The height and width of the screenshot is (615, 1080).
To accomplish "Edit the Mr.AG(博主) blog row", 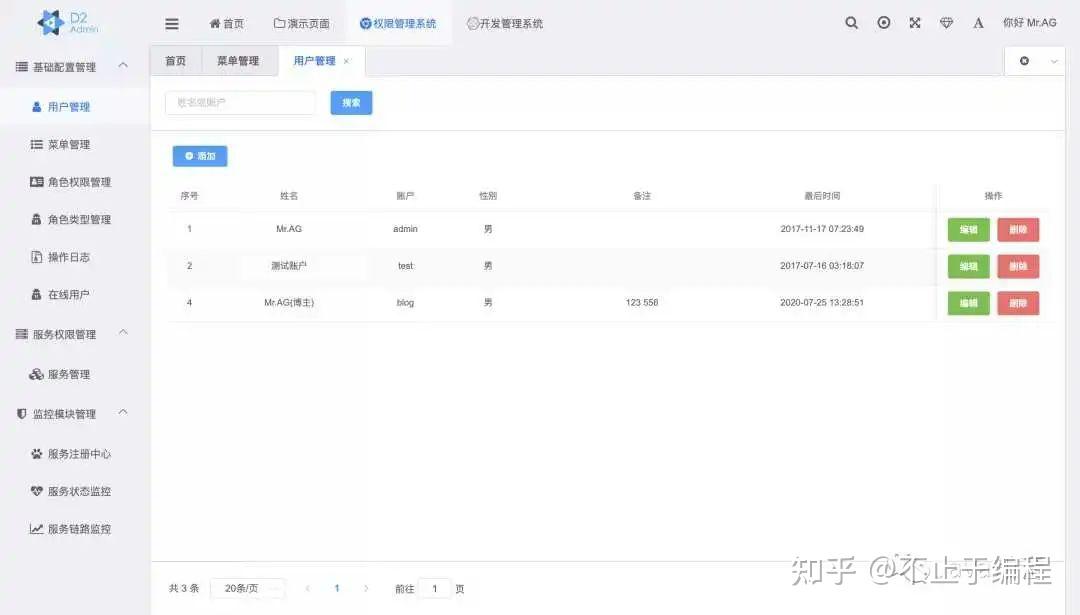I will click(968, 303).
